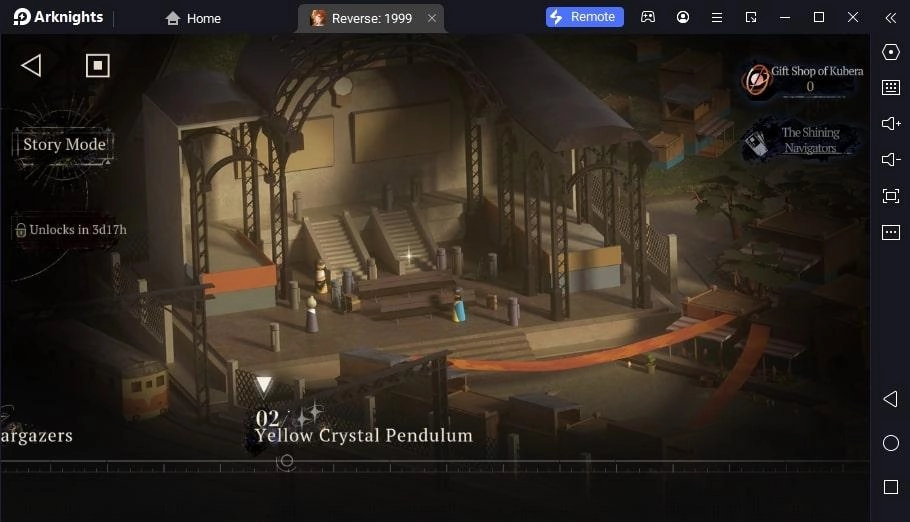Click the Android back triangle in sidebar
Viewport: 910px width, 522px height.
coord(890,399)
